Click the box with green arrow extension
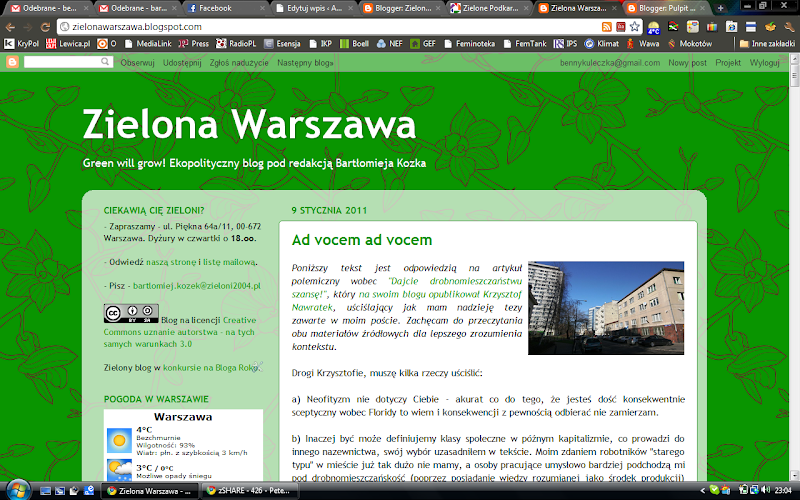 (x=770, y=27)
